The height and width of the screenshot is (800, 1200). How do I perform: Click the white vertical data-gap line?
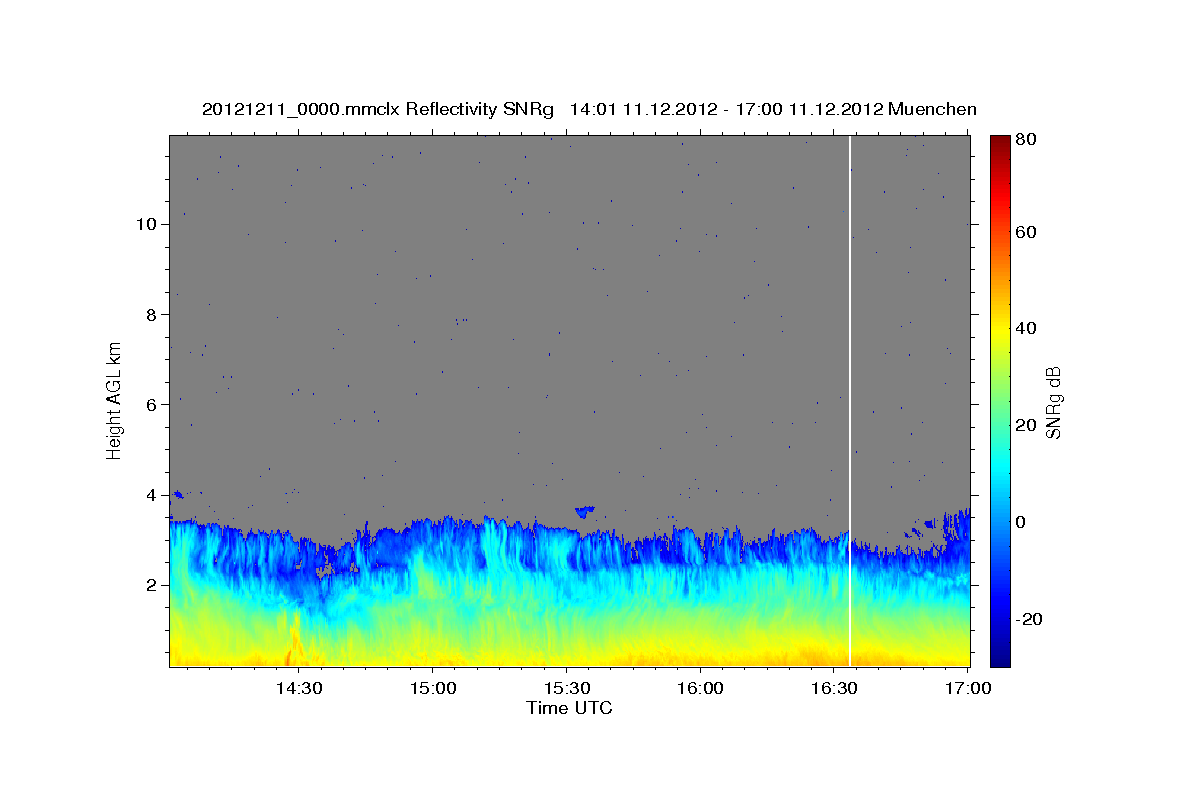click(850, 401)
